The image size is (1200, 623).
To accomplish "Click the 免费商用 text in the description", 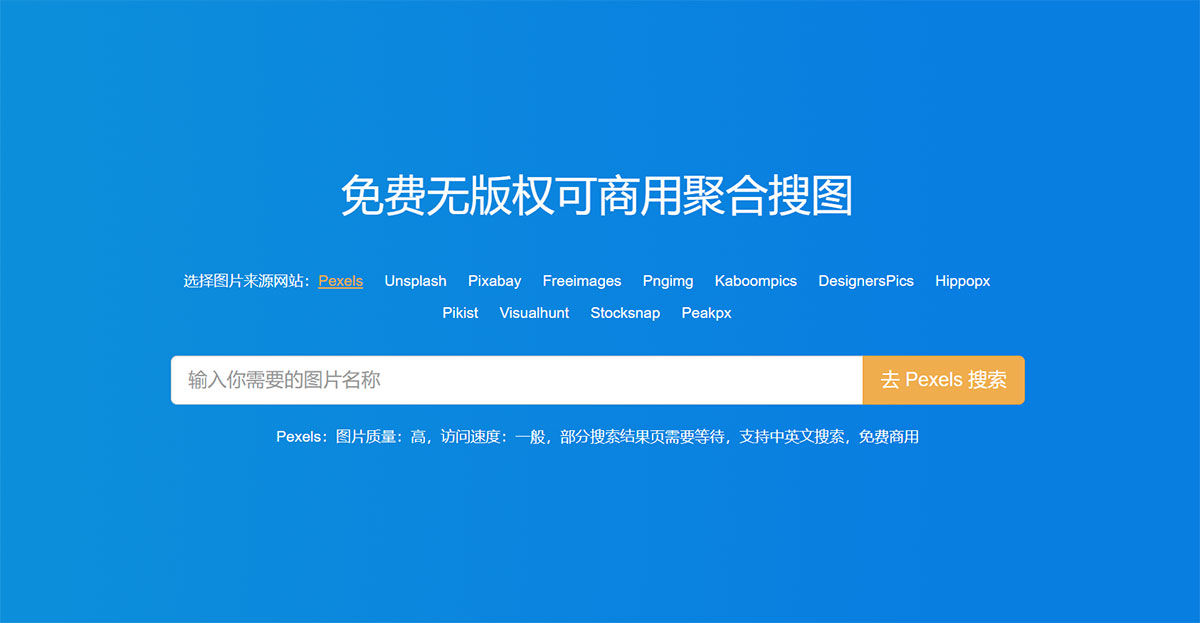I will (893, 437).
